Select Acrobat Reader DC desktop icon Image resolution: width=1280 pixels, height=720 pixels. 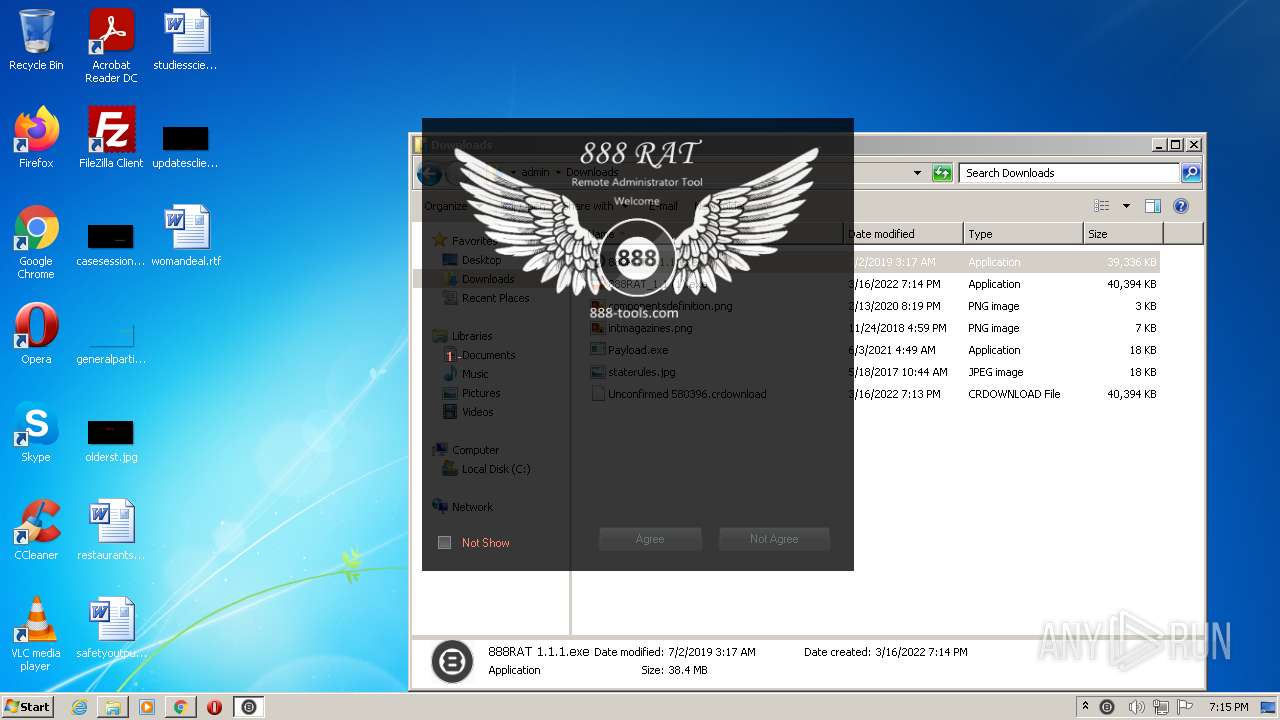click(111, 46)
